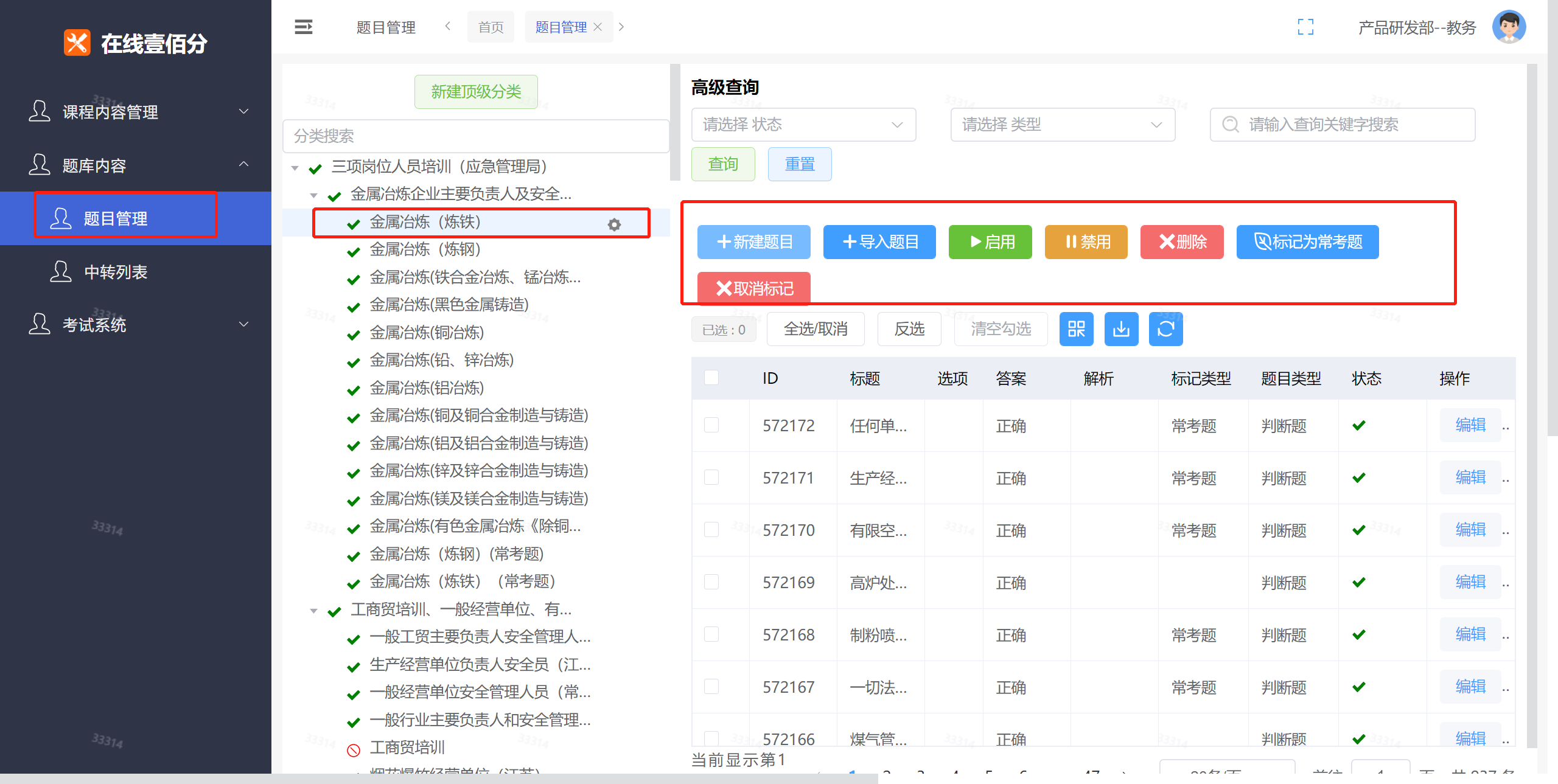This screenshot has width=1558, height=784.
Task: Open the user avatar profile menu
Action: [x=1509, y=27]
